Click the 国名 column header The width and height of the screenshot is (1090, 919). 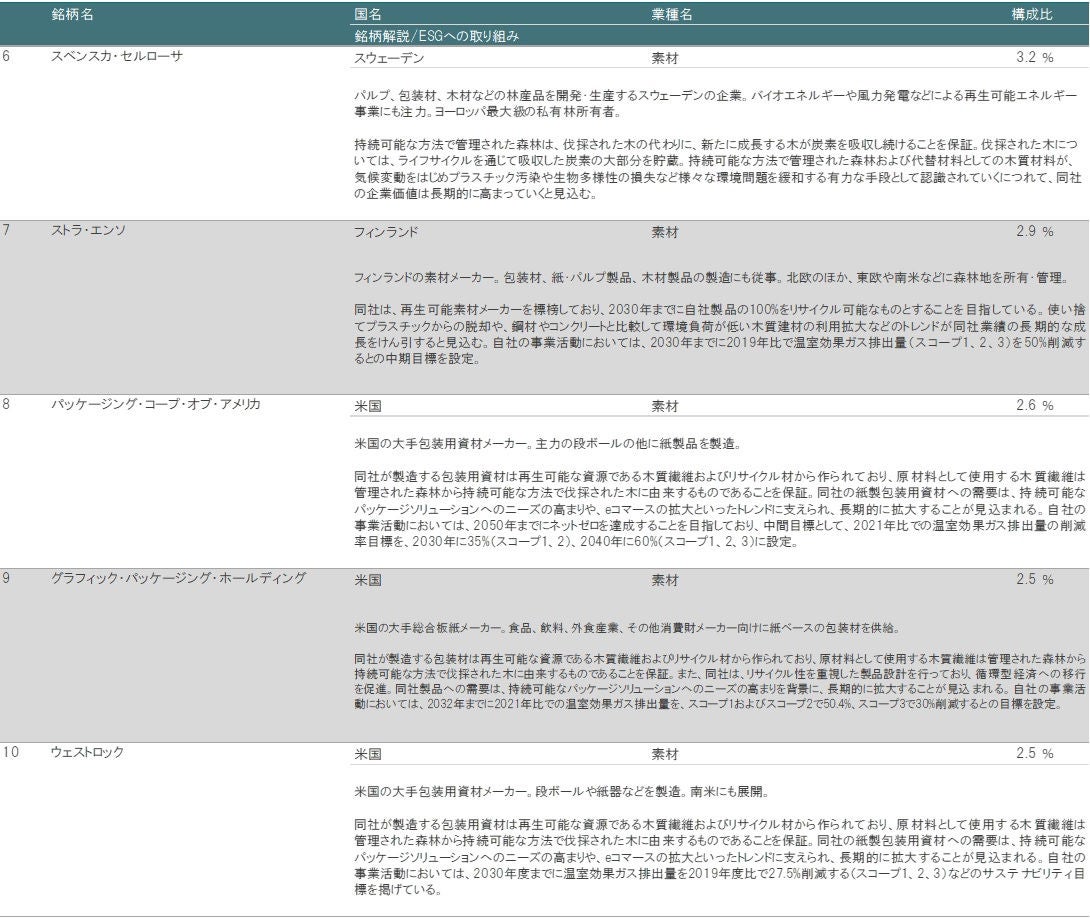click(367, 15)
